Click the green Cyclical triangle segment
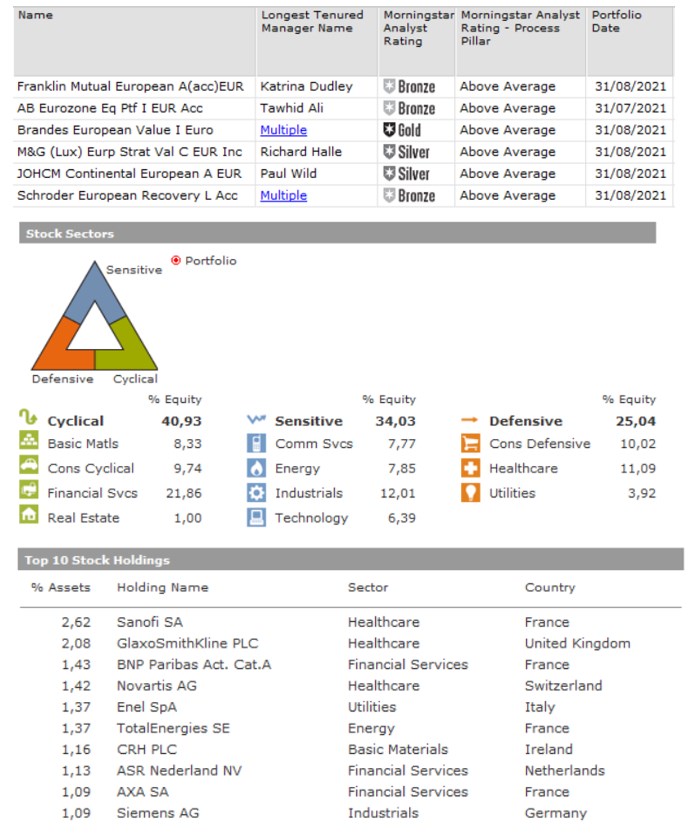Viewport: 696px width, 838px height. 136,350
